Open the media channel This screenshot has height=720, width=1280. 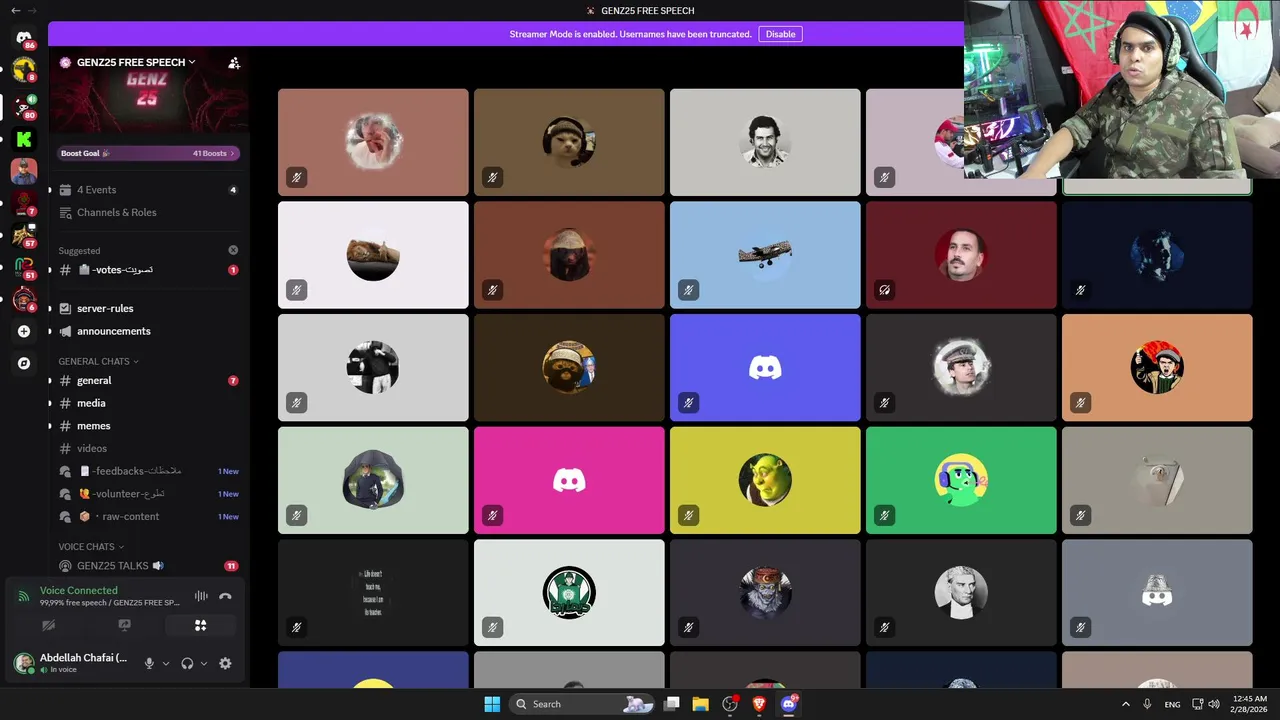[x=148, y=403]
